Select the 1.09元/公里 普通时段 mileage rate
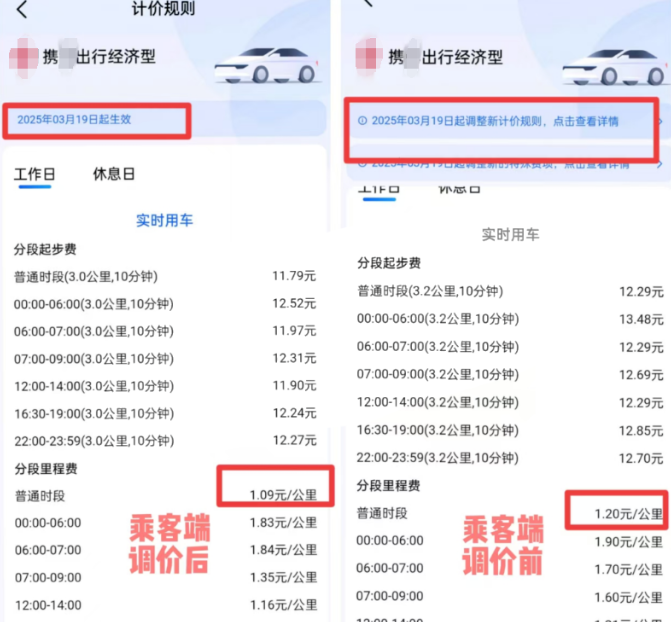 click(x=283, y=495)
